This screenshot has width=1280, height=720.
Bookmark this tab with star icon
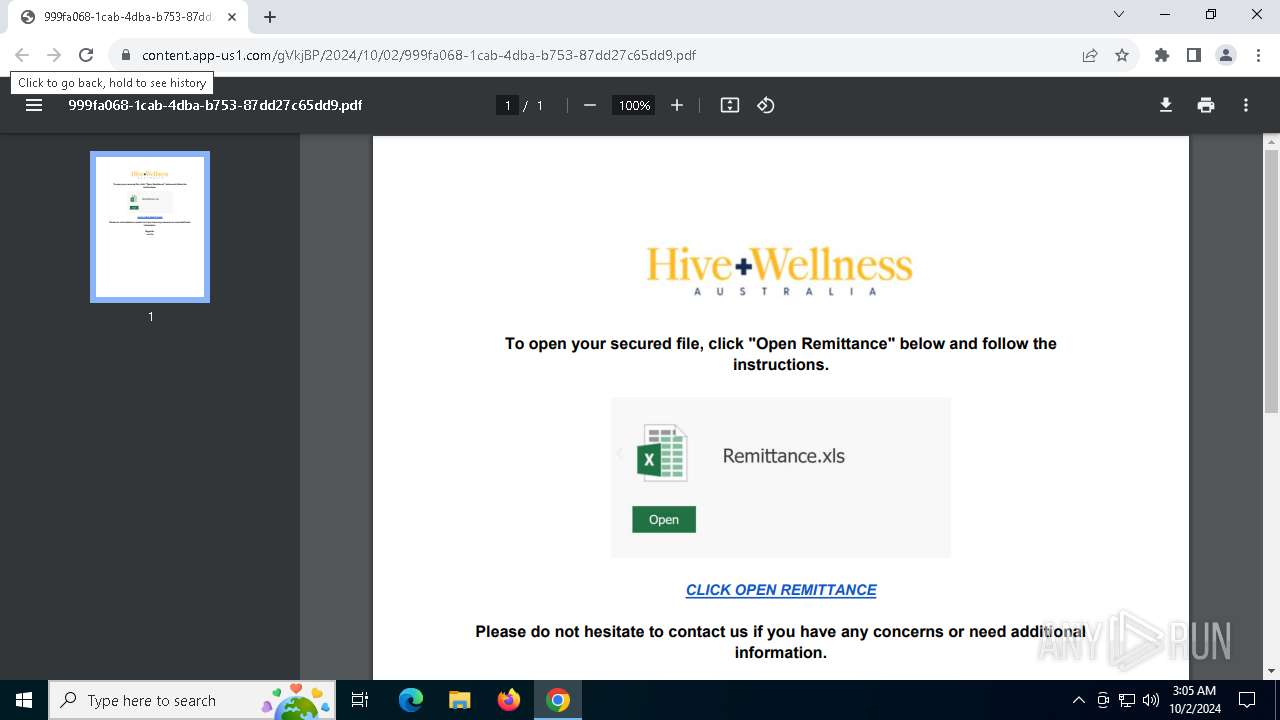pyautogui.click(x=1122, y=55)
